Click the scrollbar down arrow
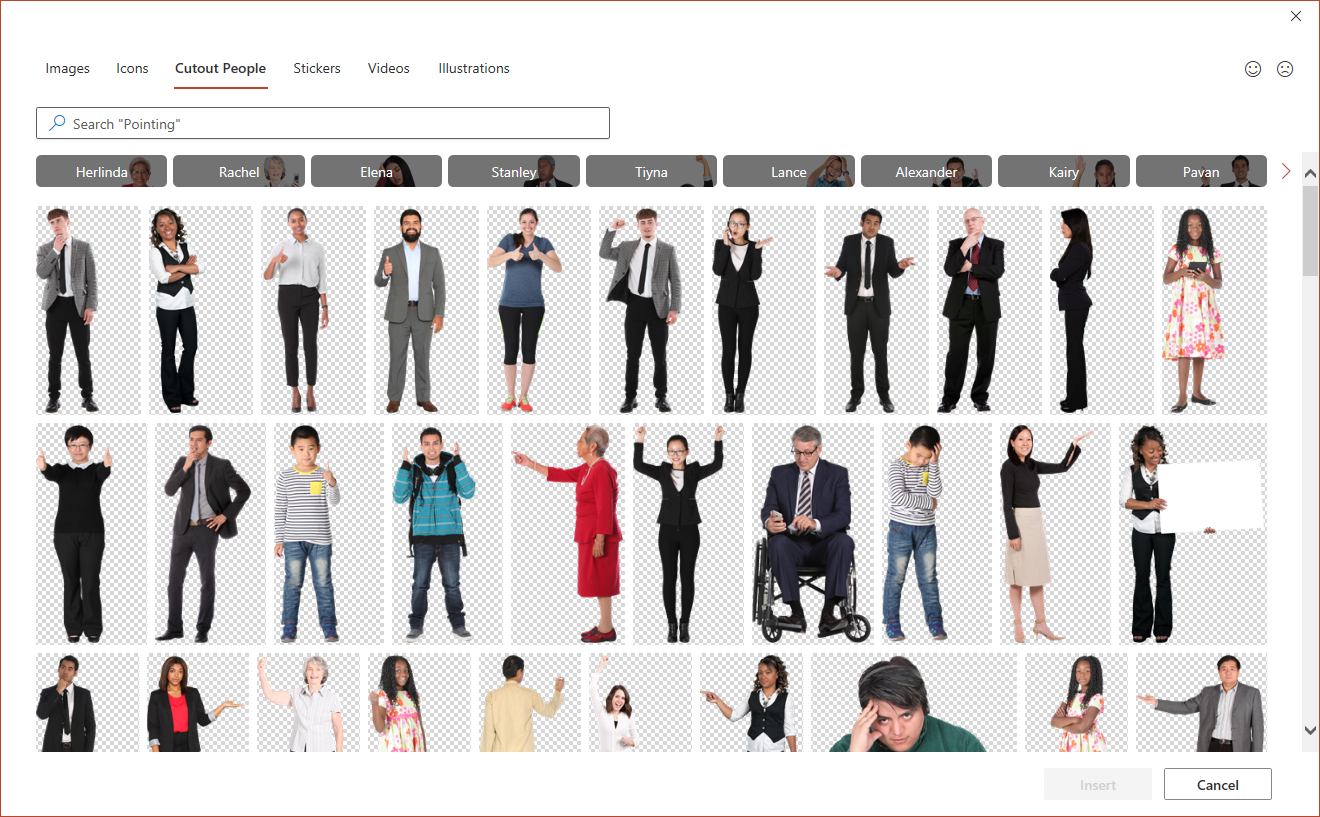Viewport: 1320px width, 817px height. [x=1311, y=731]
